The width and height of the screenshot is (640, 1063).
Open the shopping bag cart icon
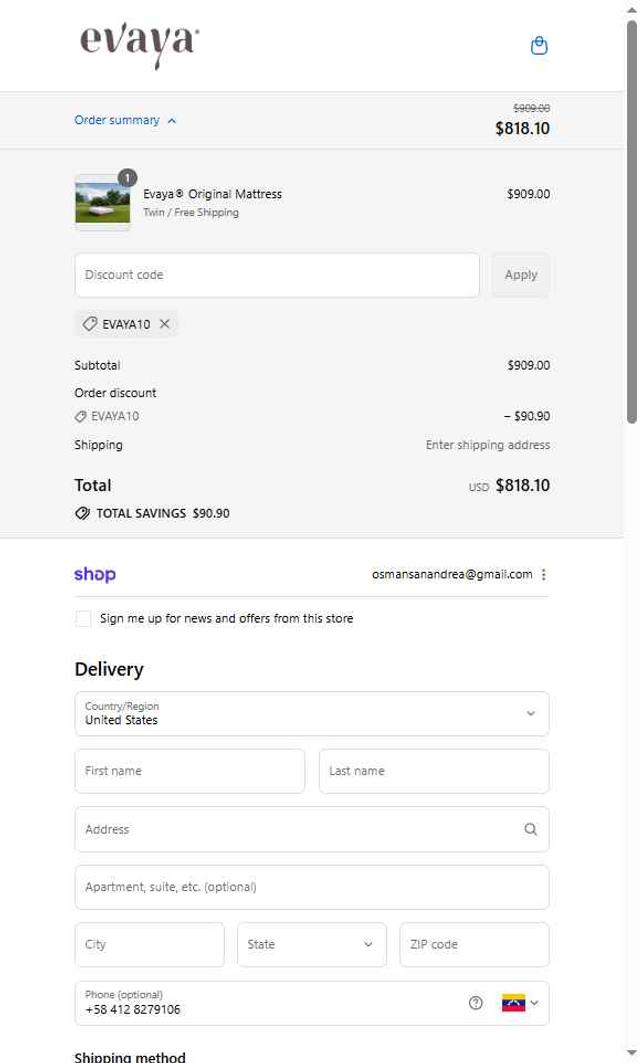click(x=539, y=46)
